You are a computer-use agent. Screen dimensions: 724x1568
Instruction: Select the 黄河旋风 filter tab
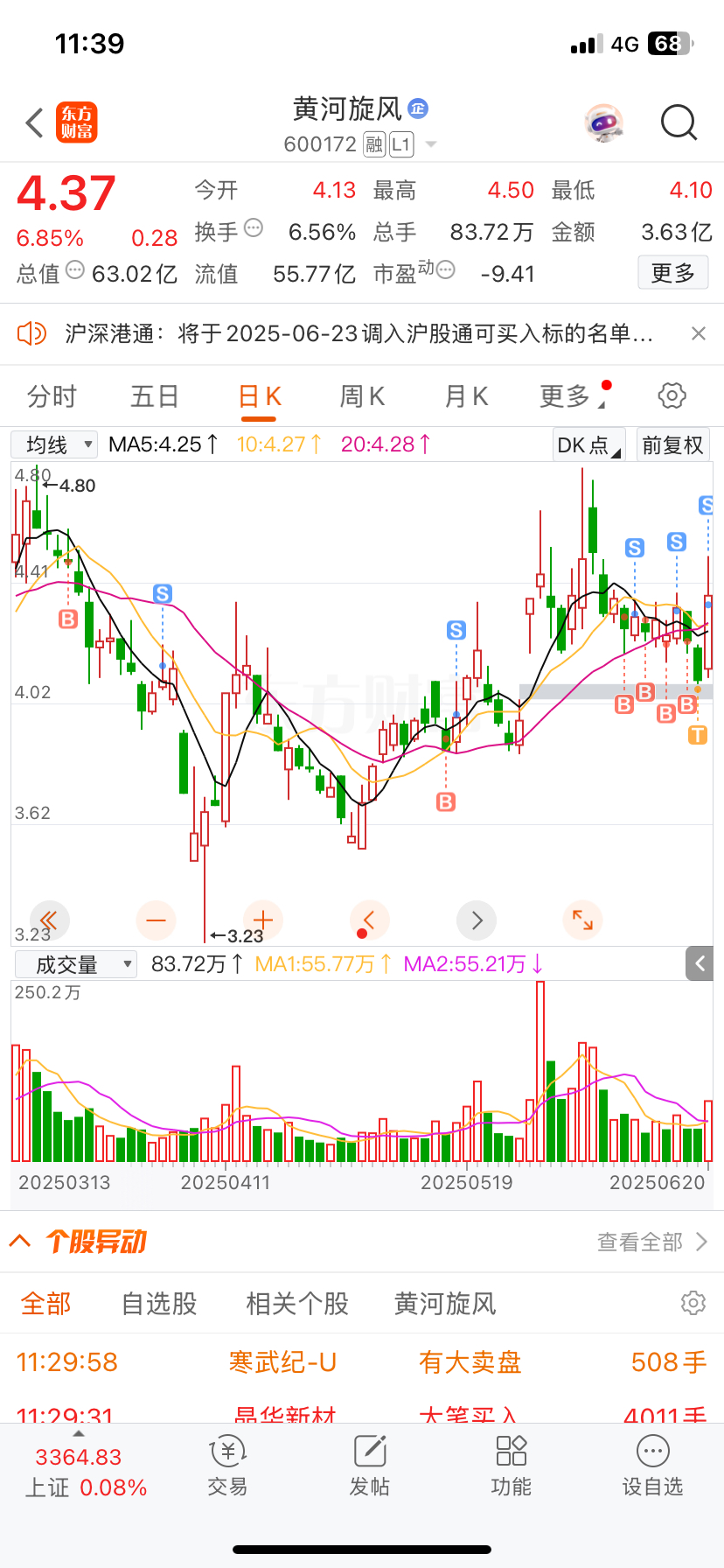pyautogui.click(x=445, y=1304)
